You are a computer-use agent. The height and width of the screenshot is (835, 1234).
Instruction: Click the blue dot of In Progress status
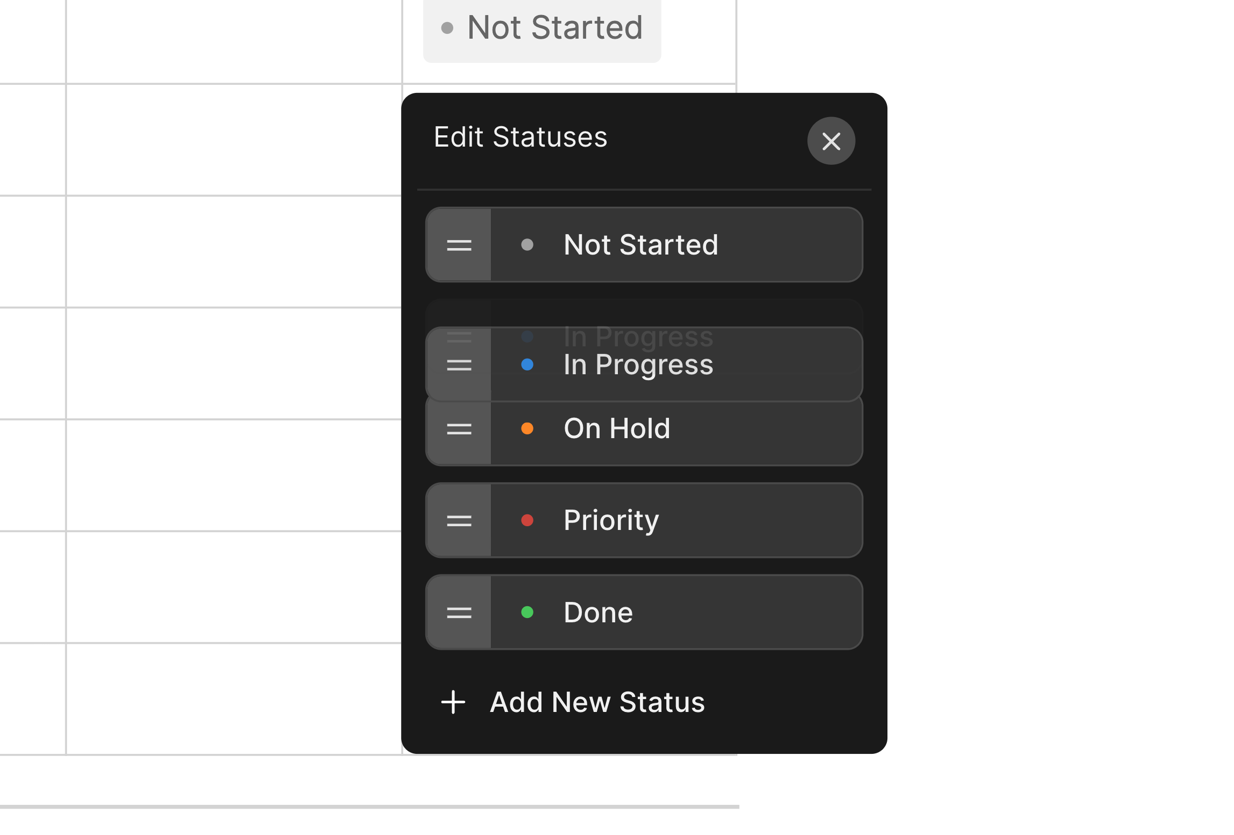pos(527,365)
